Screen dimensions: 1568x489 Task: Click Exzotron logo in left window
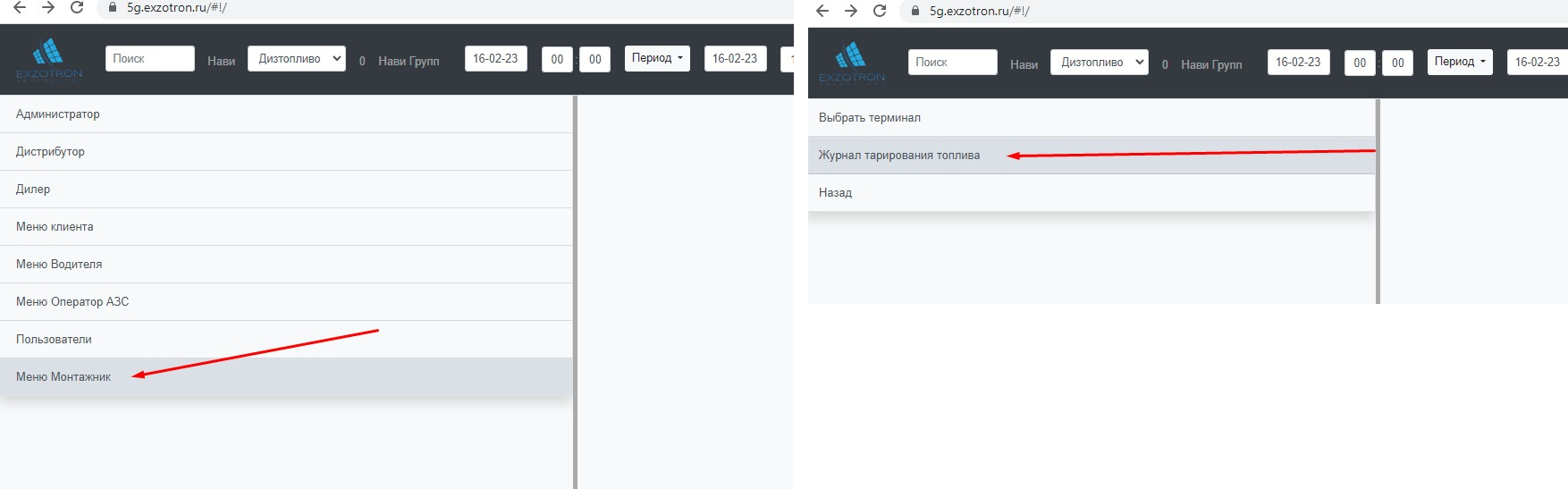(49, 59)
